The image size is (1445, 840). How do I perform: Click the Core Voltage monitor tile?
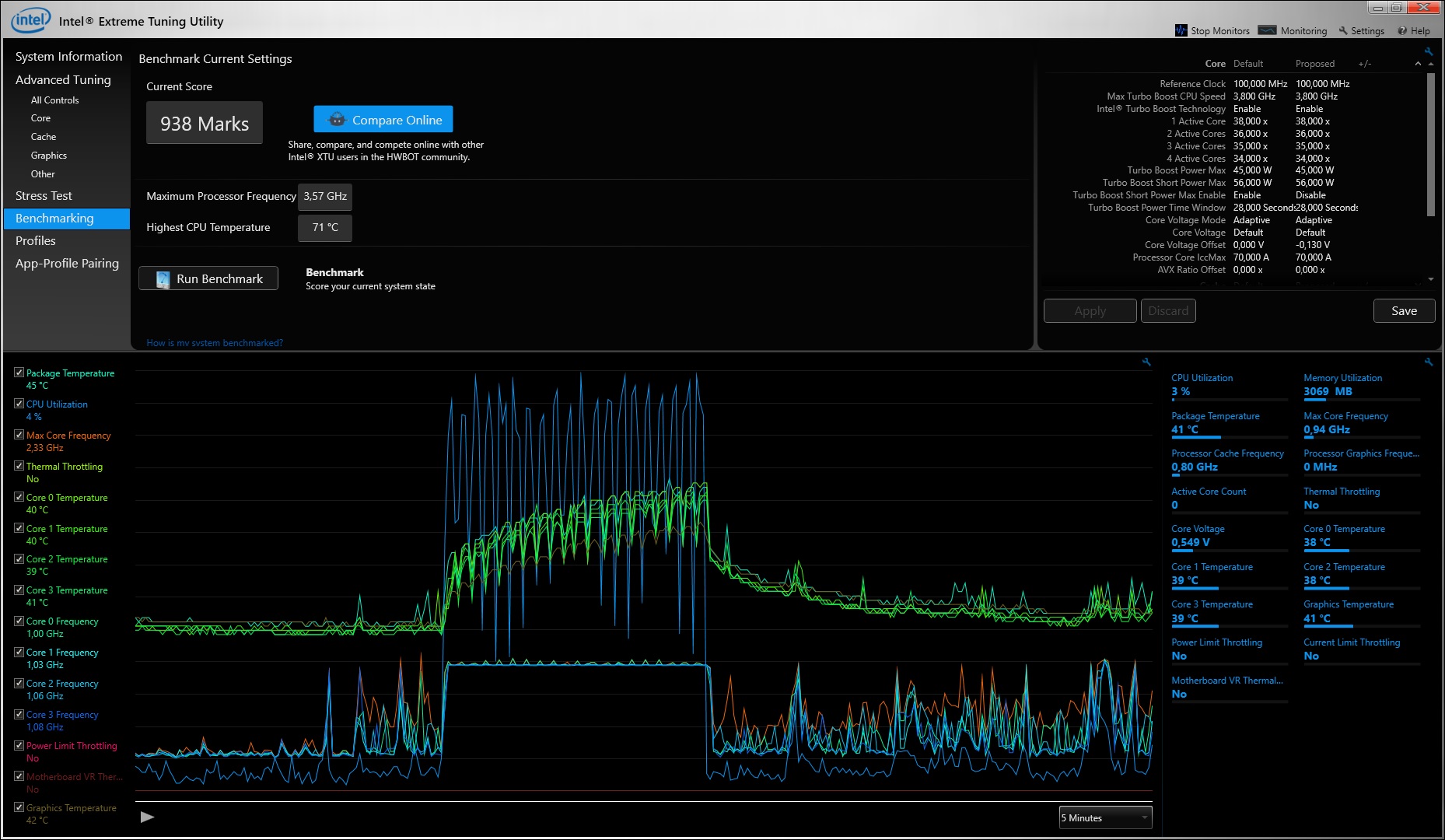coord(1229,537)
